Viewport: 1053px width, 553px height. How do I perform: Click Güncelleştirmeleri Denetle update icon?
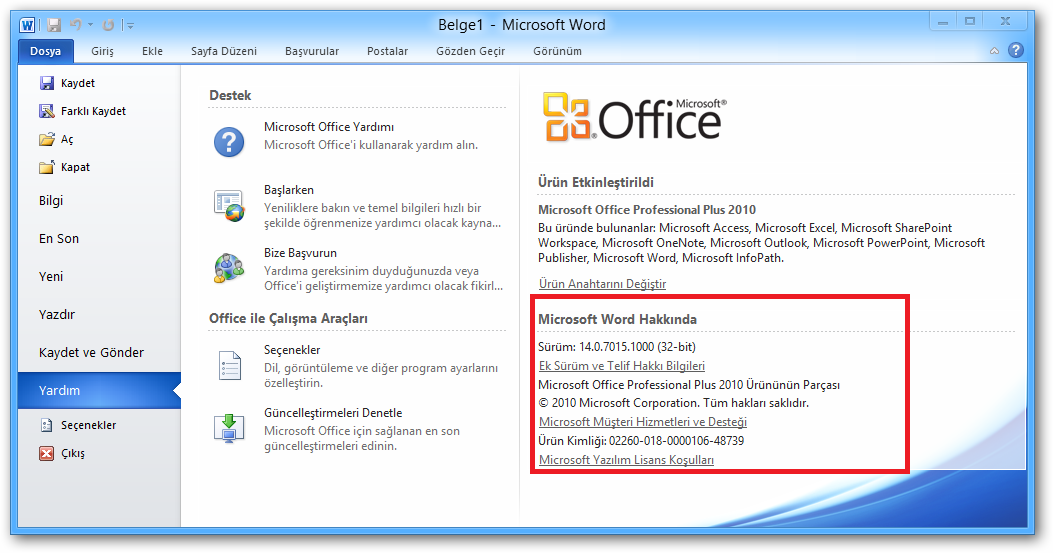tap(229, 427)
